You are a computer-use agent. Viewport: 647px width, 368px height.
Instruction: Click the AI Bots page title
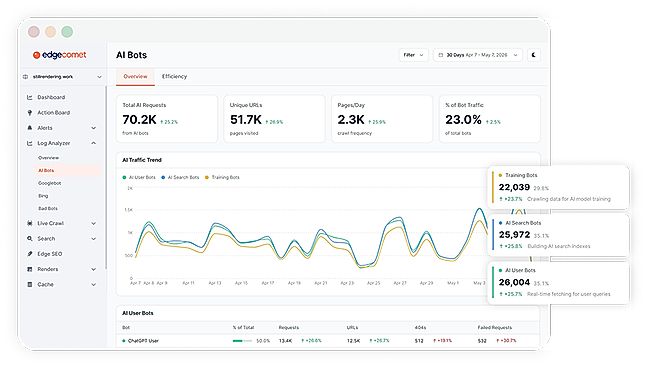132,55
